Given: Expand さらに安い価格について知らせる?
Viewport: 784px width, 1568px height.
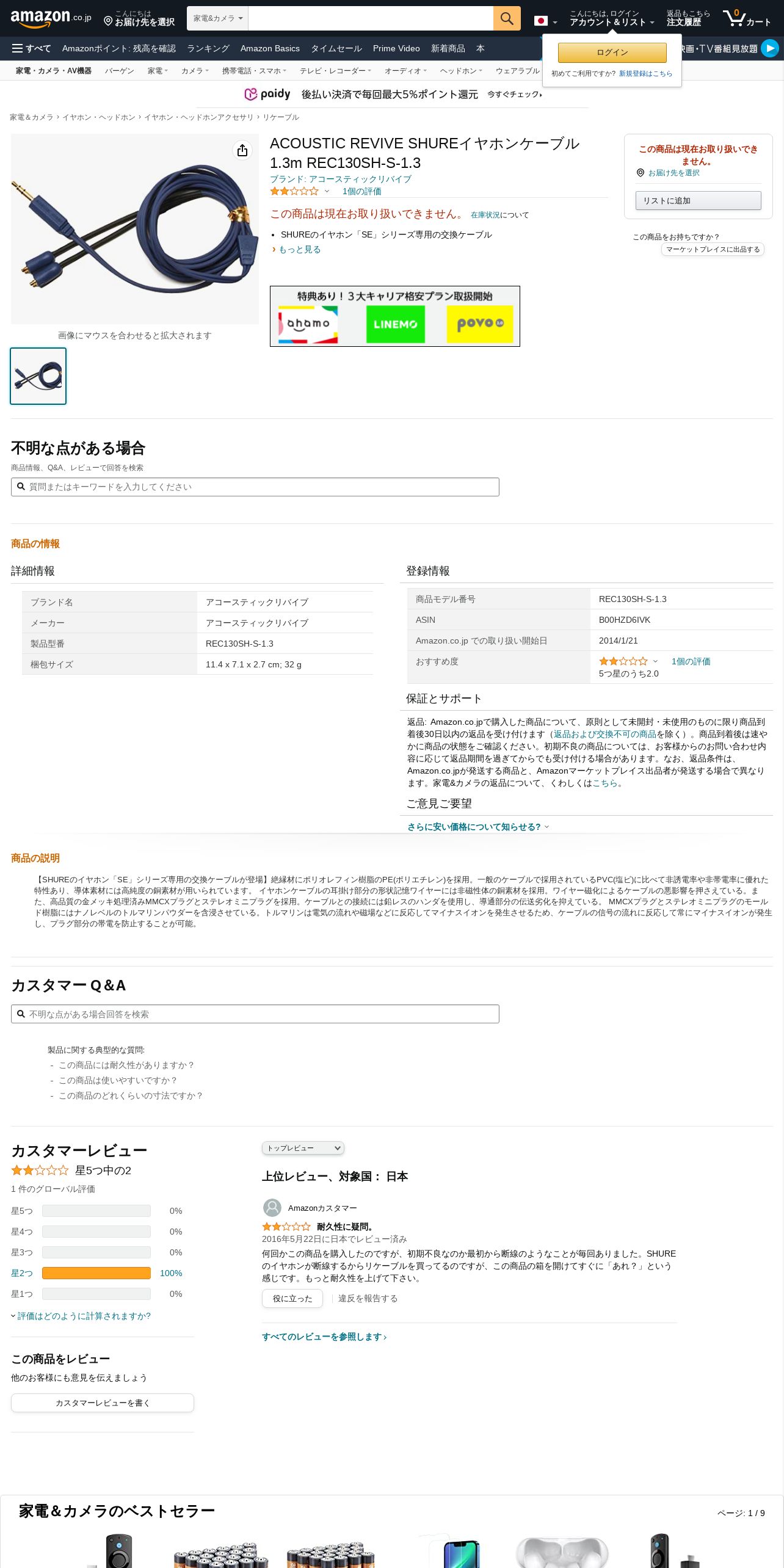Looking at the screenshot, I should tap(478, 827).
